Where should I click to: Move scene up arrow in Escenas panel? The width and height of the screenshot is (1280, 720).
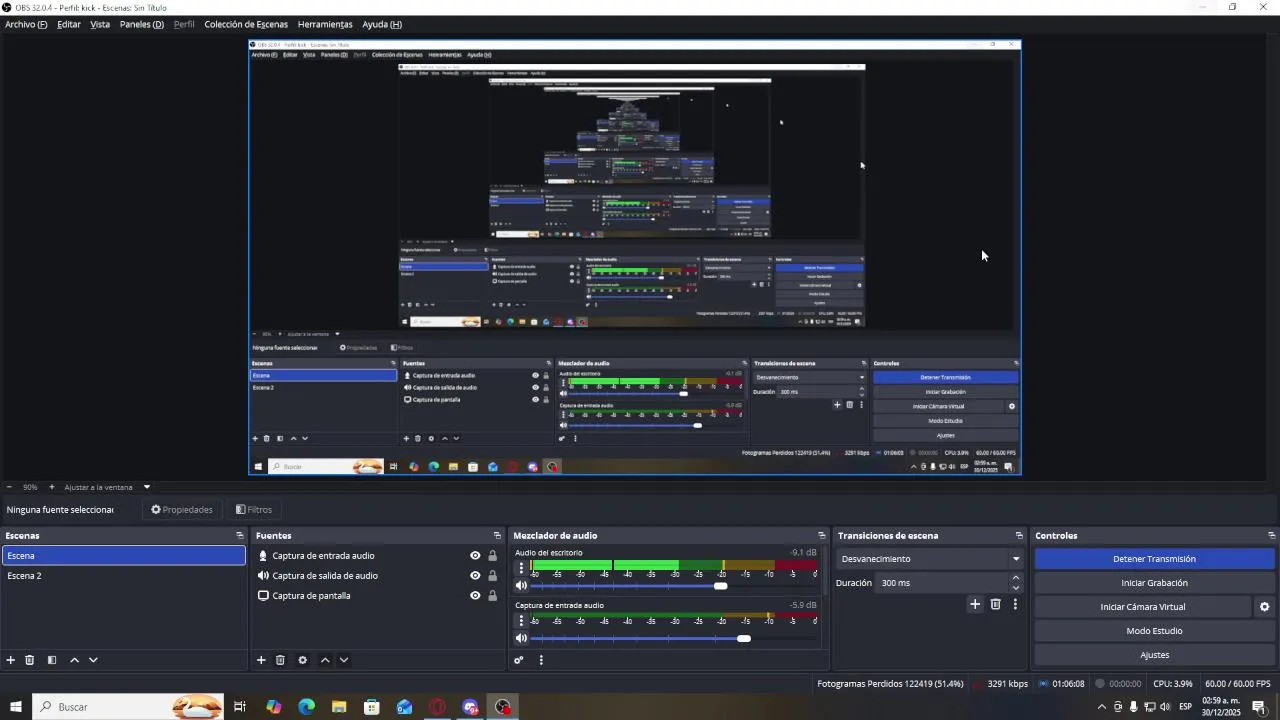[74, 660]
